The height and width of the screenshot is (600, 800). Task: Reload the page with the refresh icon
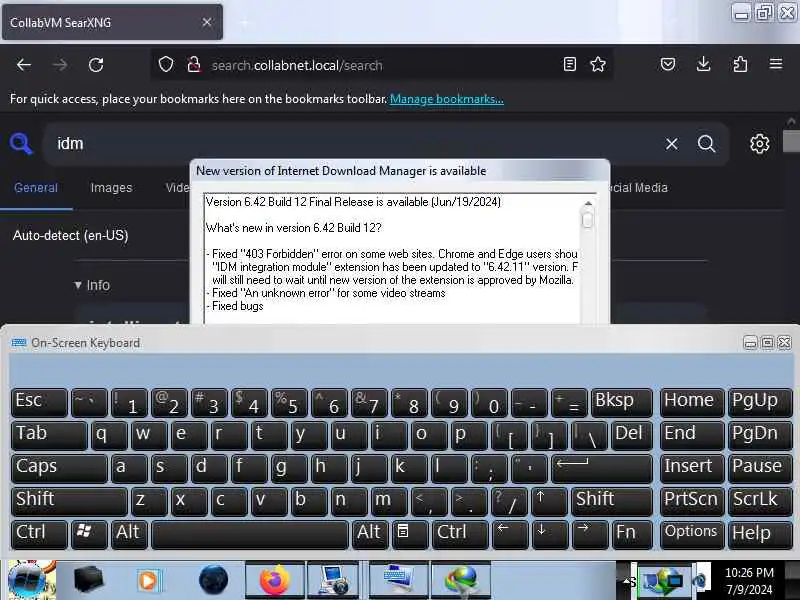[96, 65]
